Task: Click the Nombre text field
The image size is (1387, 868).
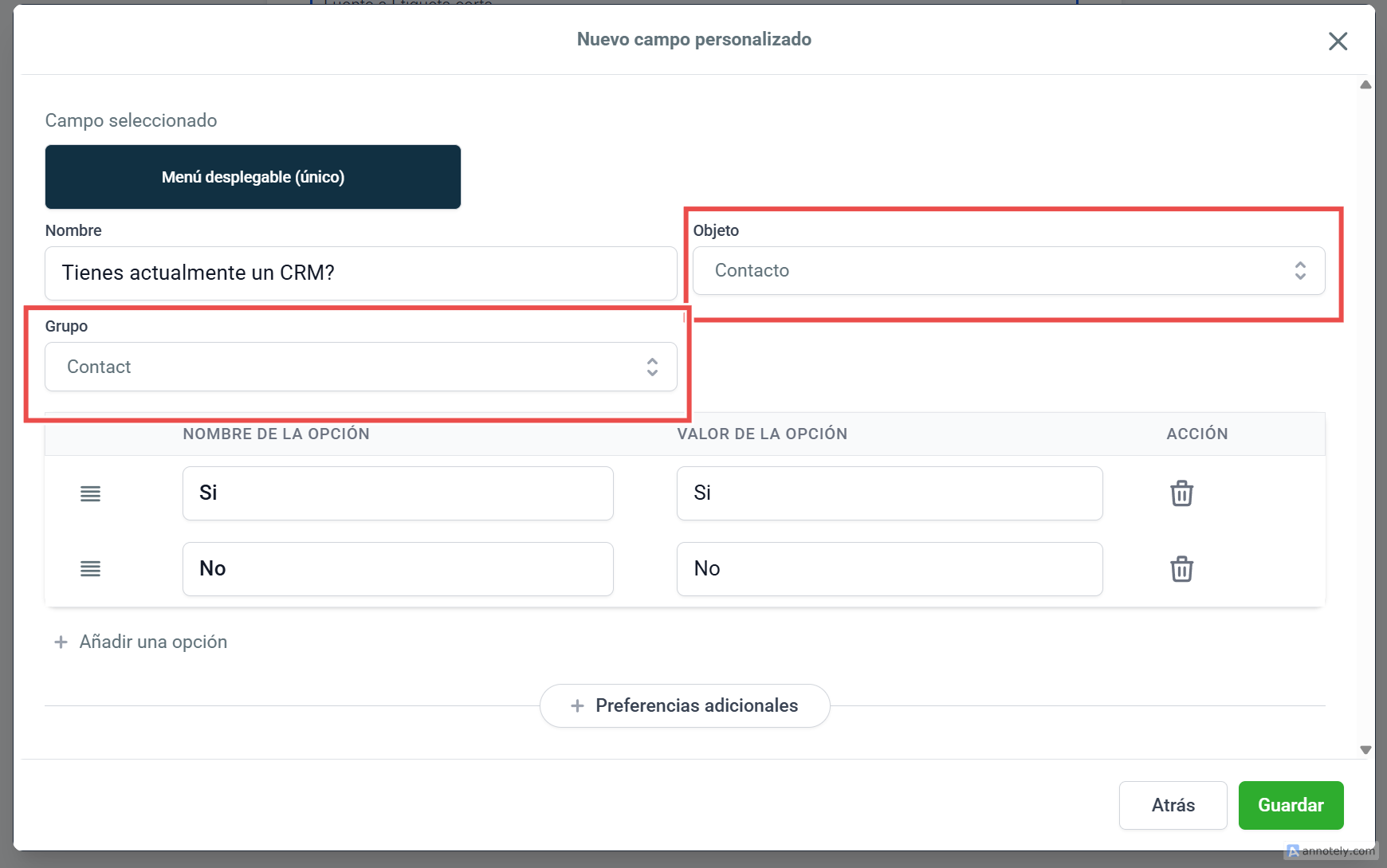Action: click(x=360, y=273)
